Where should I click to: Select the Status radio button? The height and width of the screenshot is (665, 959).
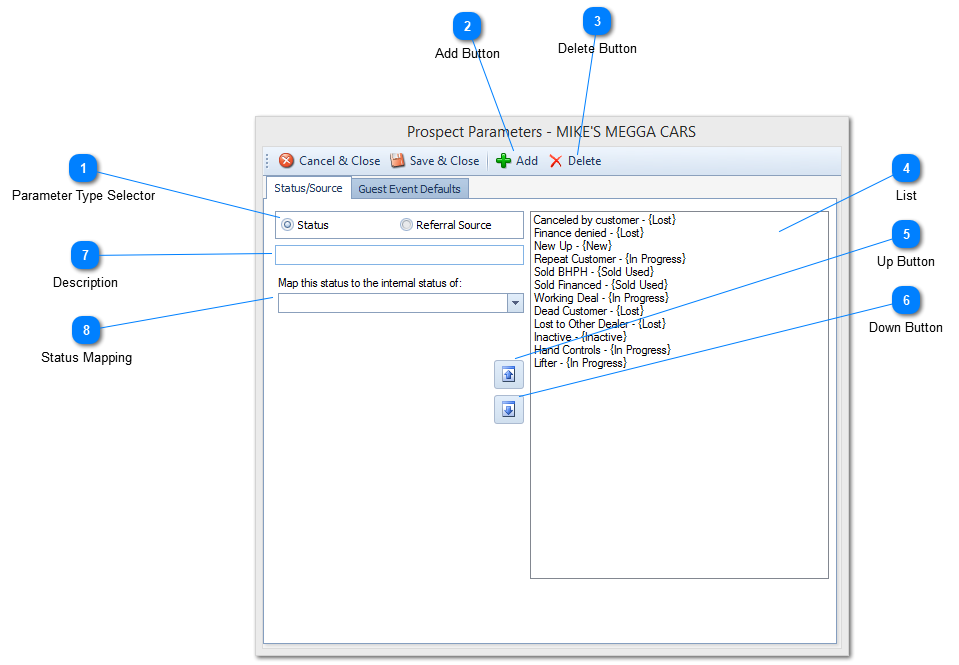coord(287,225)
